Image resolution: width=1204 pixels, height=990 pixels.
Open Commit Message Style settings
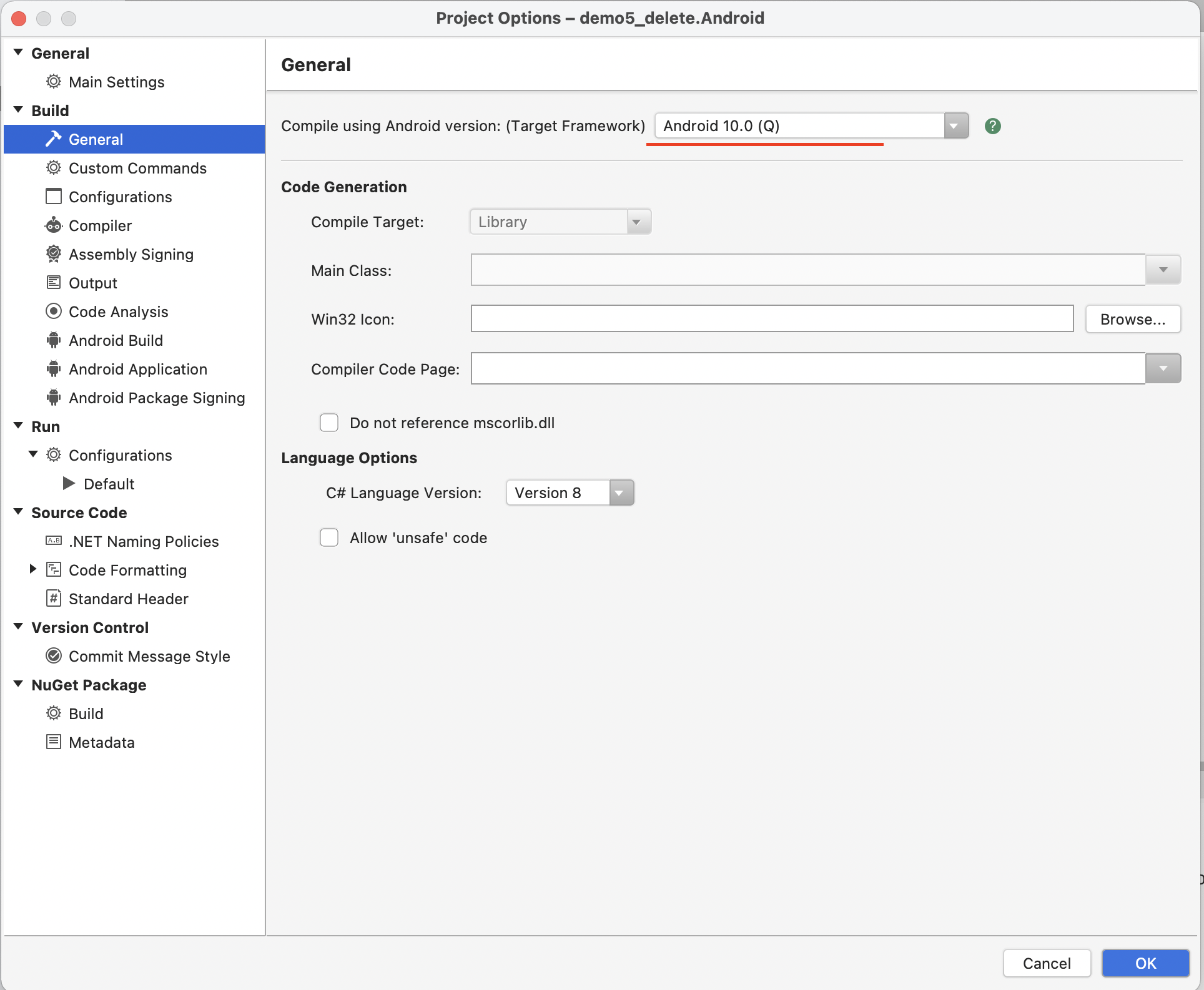pos(149,656)
